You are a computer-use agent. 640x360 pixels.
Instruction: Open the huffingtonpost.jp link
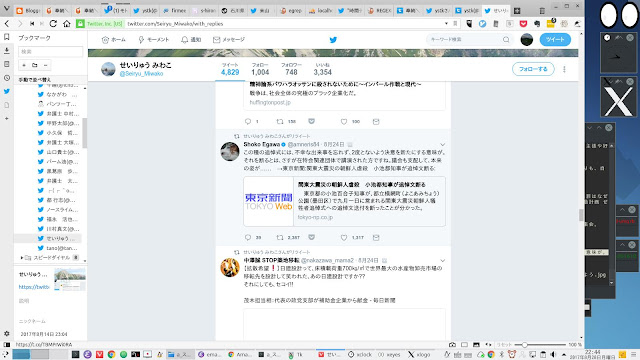point(270,102)
